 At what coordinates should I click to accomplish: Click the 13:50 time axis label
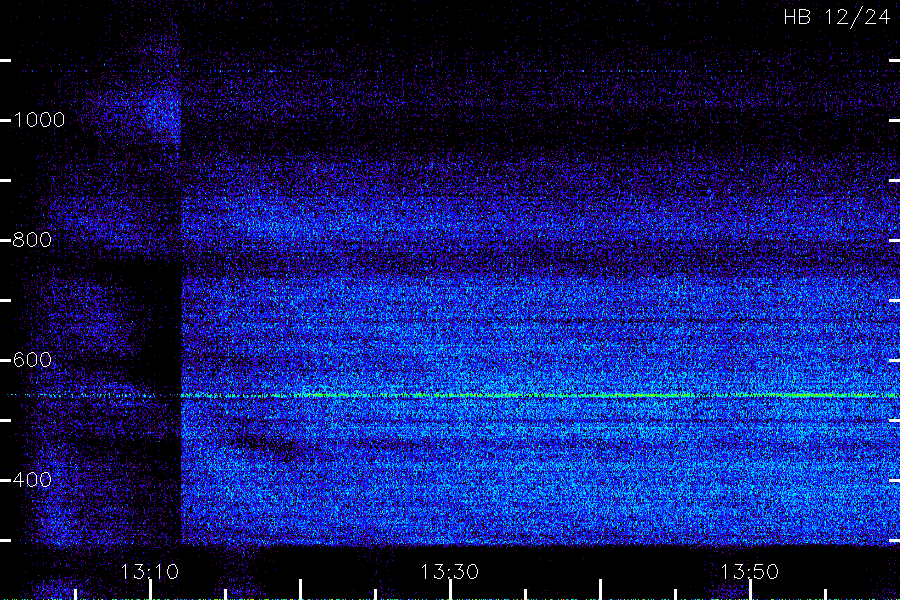click(x=750, y=572)
